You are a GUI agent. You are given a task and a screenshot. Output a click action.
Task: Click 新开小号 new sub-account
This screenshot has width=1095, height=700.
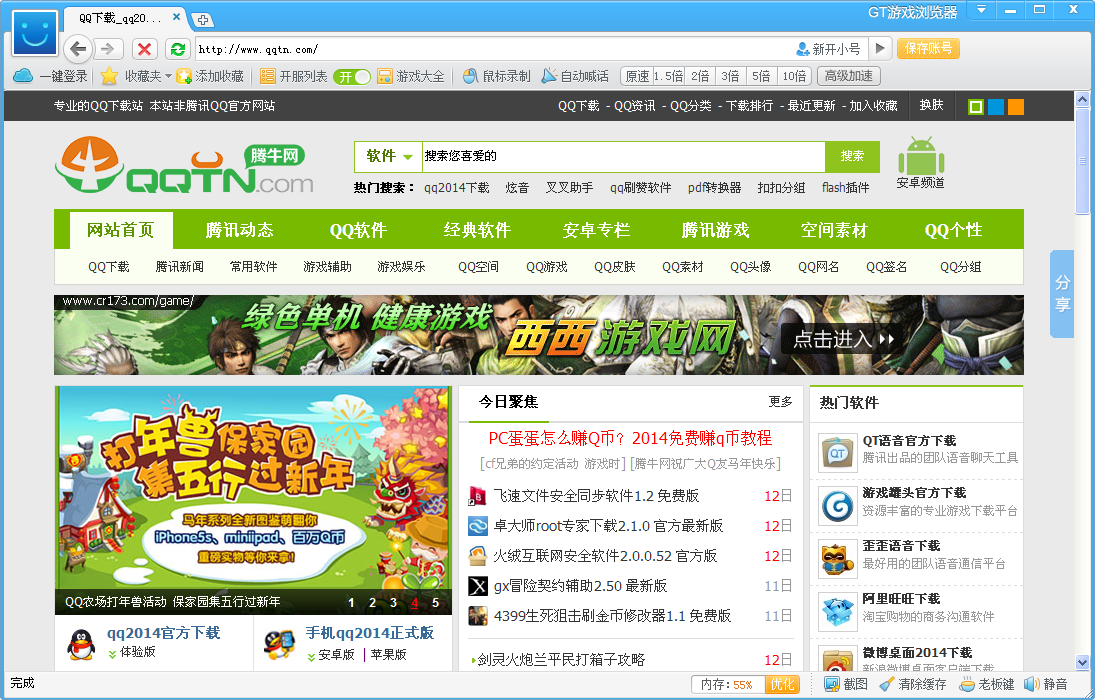pyautogui.click(x=829, y=49)
